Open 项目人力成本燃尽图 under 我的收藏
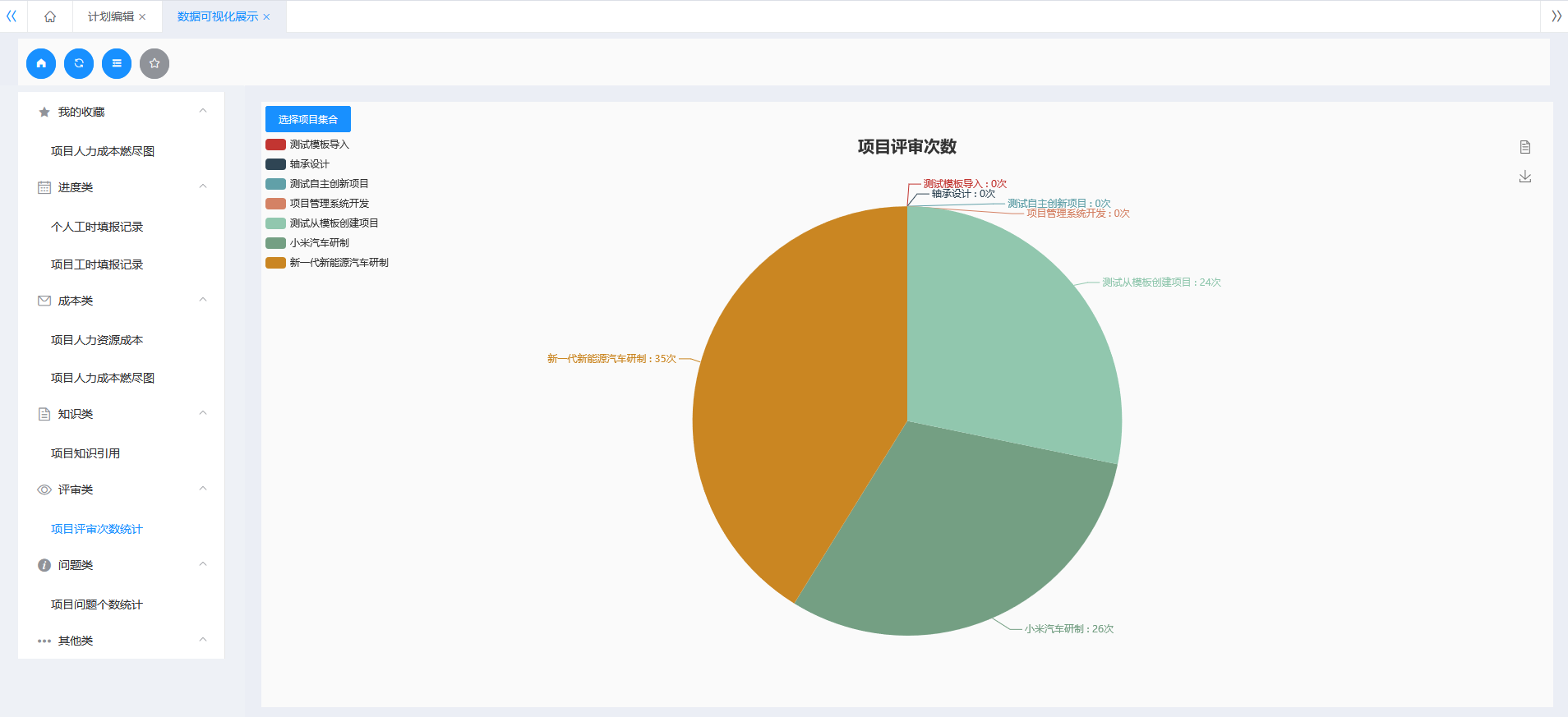 pos(103,151)
